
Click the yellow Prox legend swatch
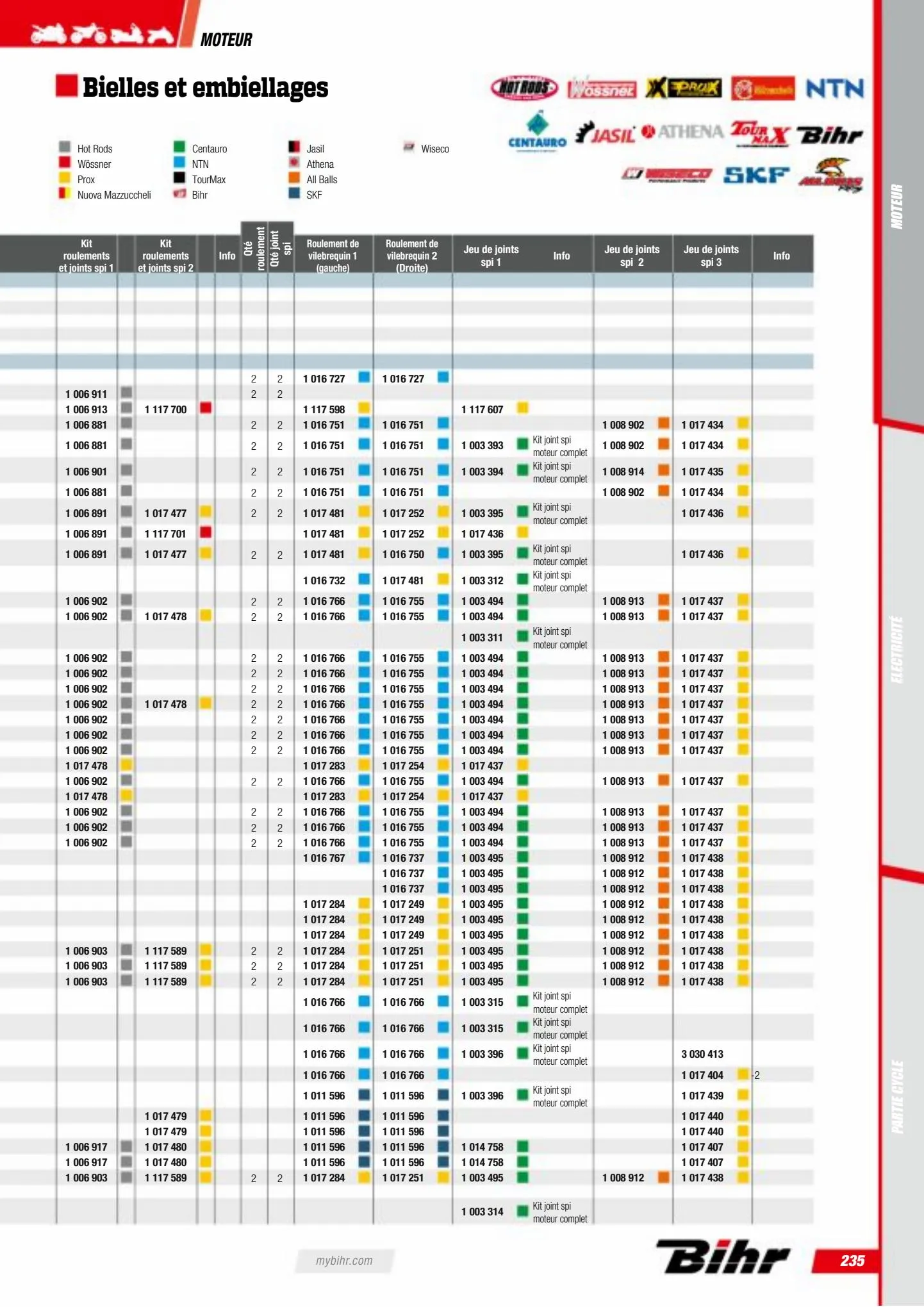(65, 177)
